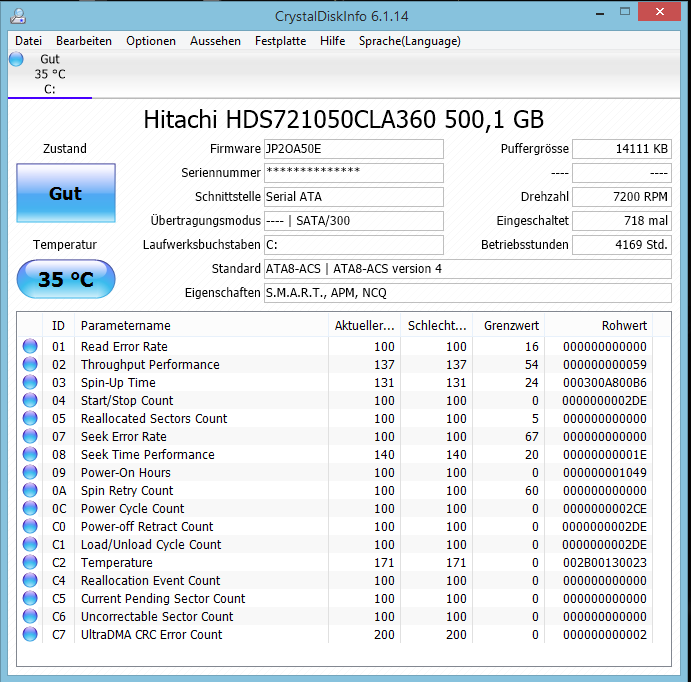Click status orb for Spin-Up Time

[x=30, y=382]
